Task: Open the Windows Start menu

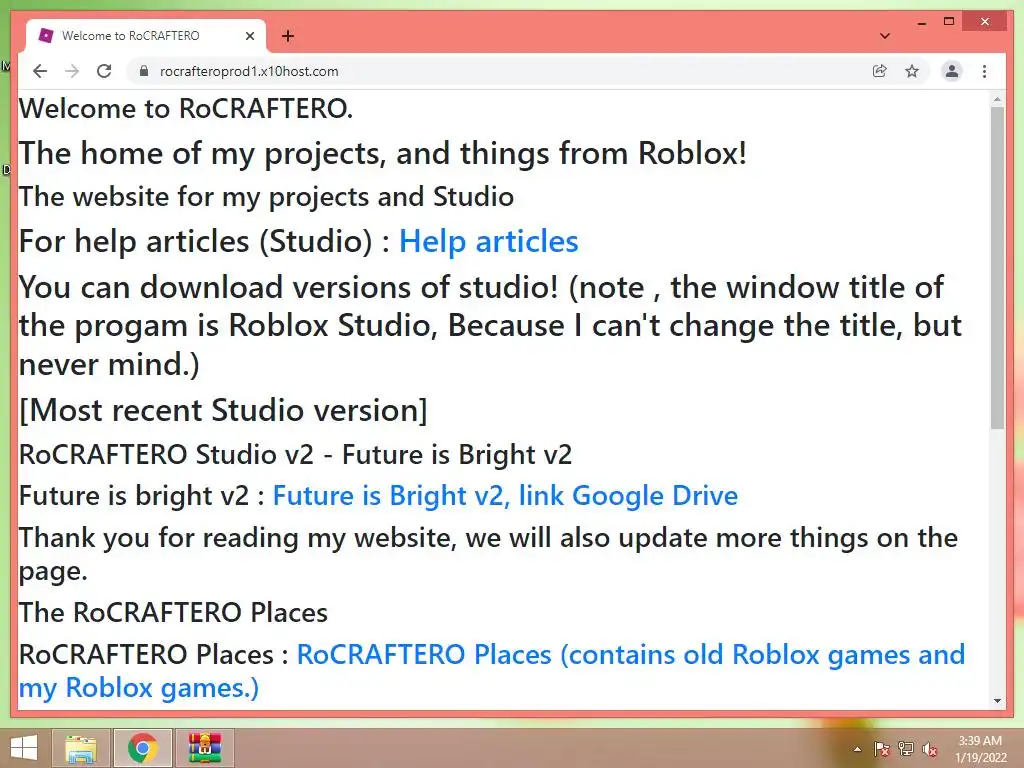Action: click(x=24, y=748)
